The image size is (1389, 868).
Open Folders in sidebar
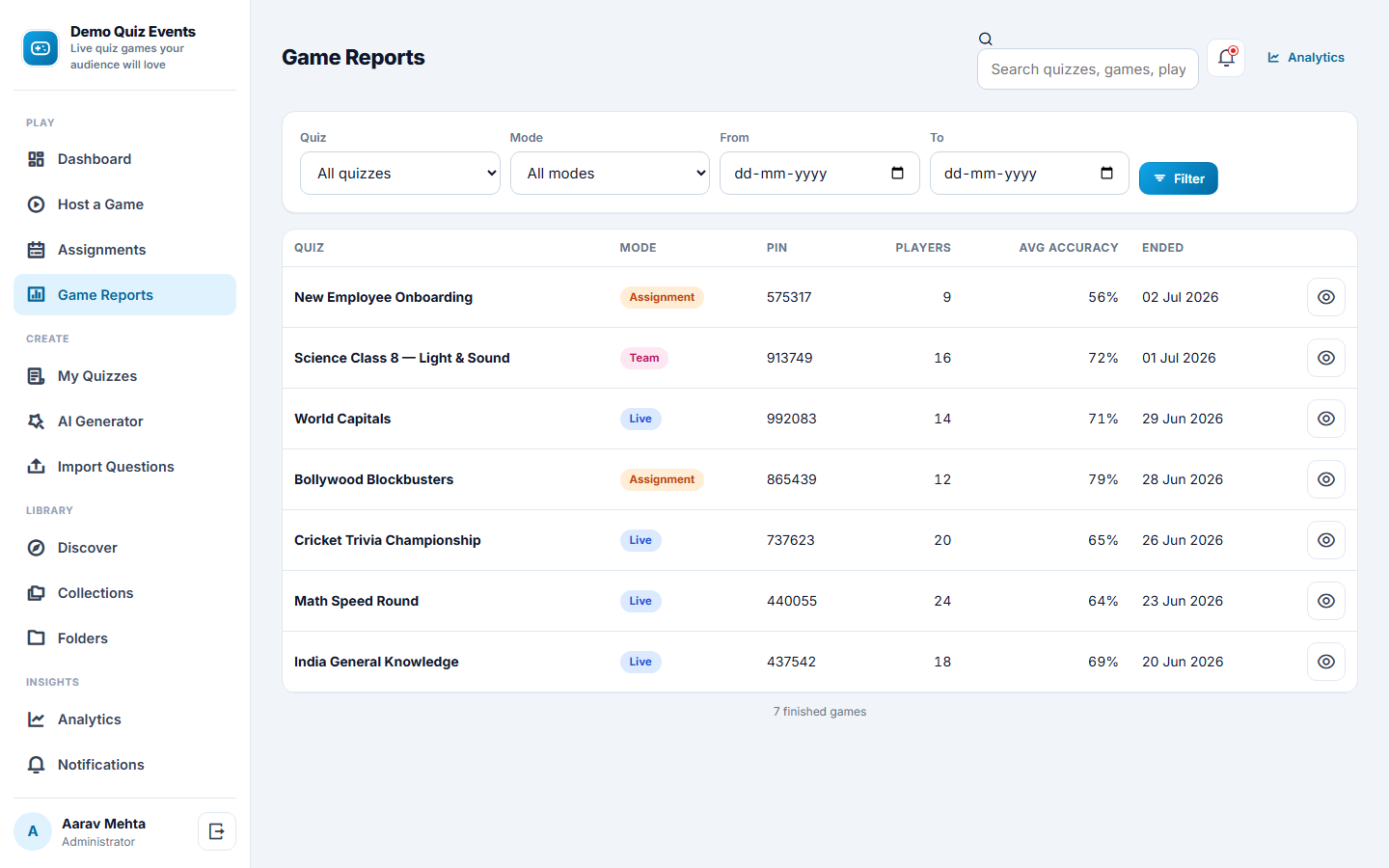tap(124, 638)
